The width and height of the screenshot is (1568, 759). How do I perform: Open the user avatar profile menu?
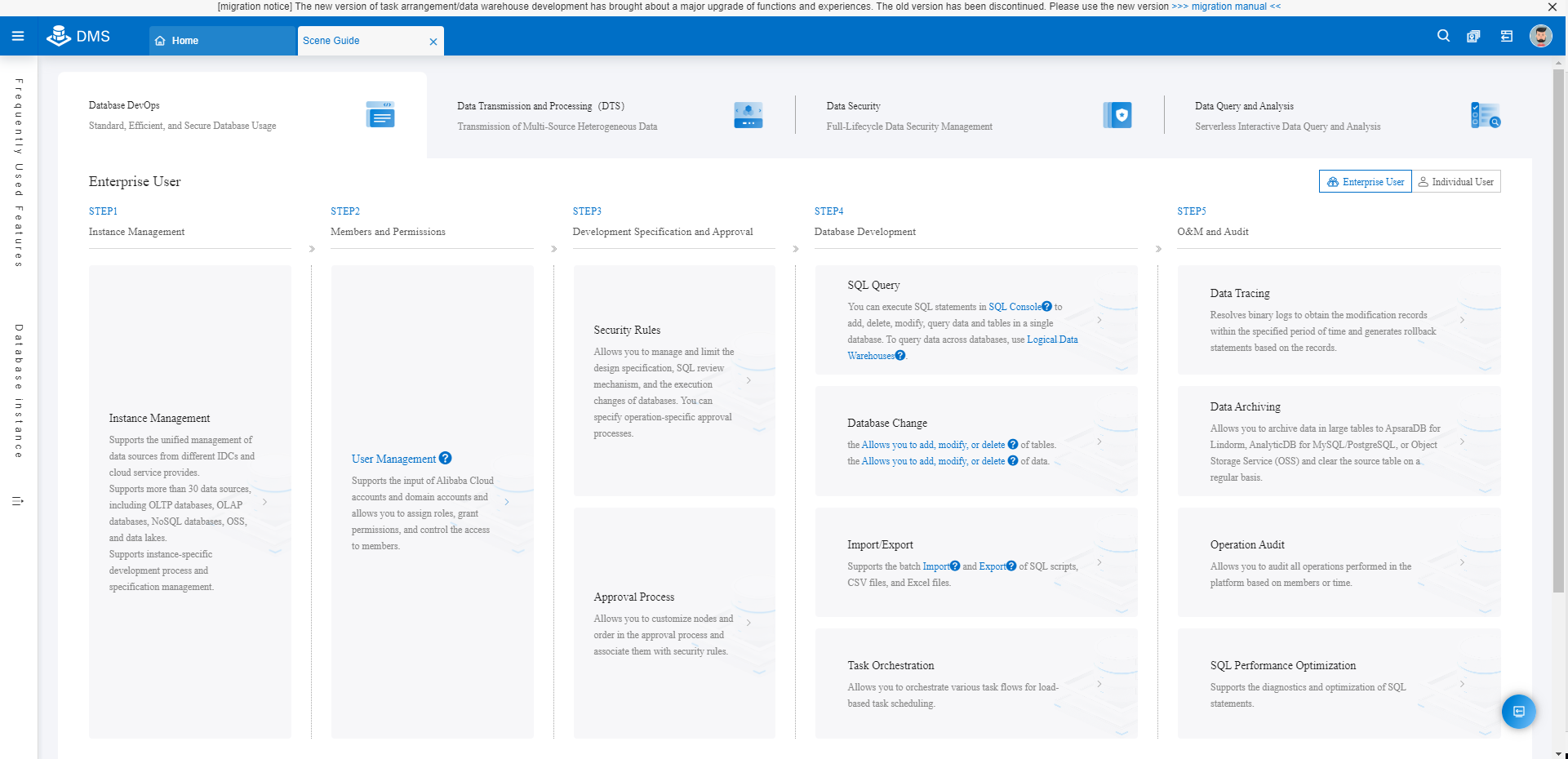pyautogui.click(x=1540, y=36)
